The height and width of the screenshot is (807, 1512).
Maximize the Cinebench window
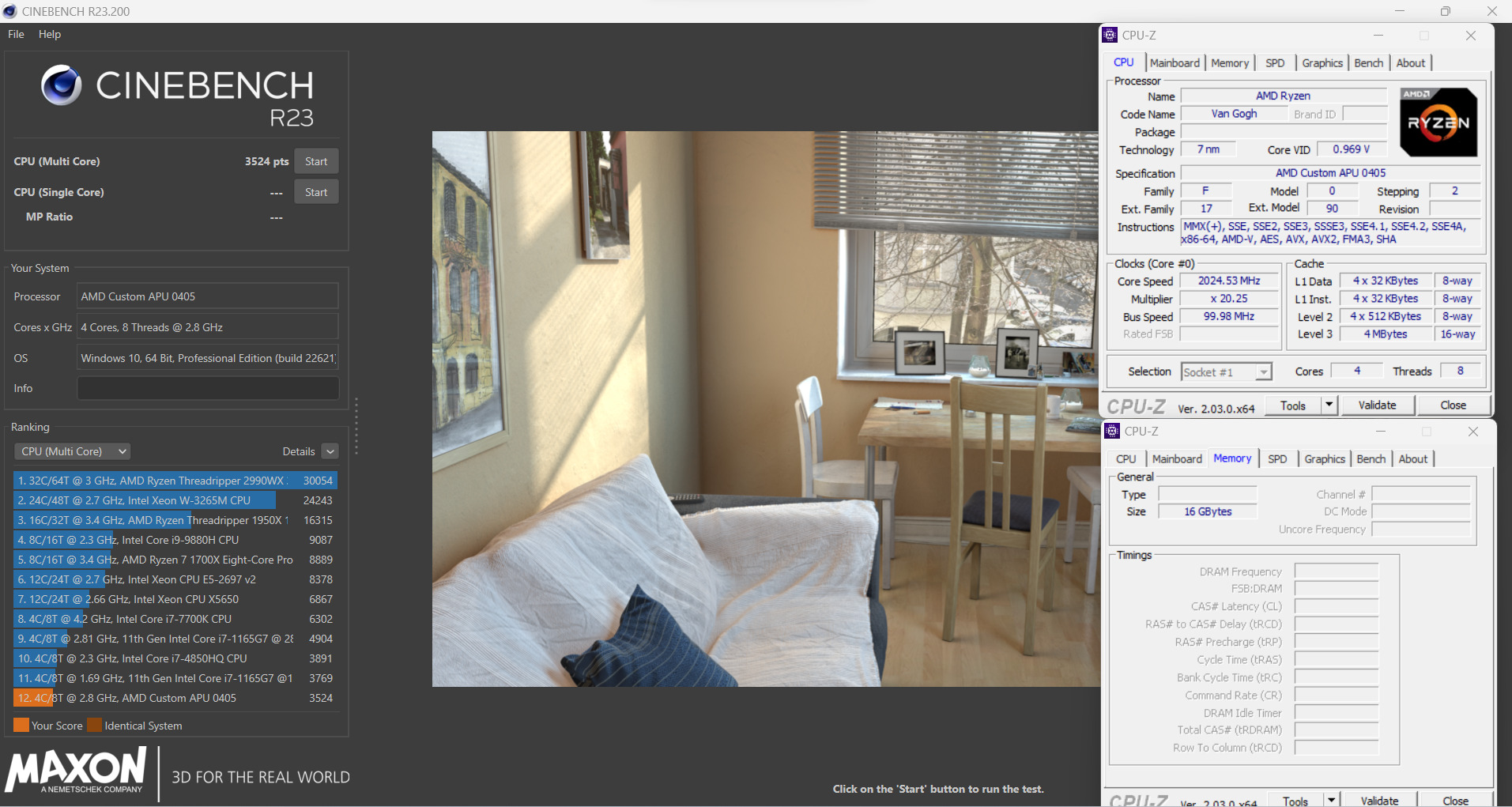(x=1446, y=11)
